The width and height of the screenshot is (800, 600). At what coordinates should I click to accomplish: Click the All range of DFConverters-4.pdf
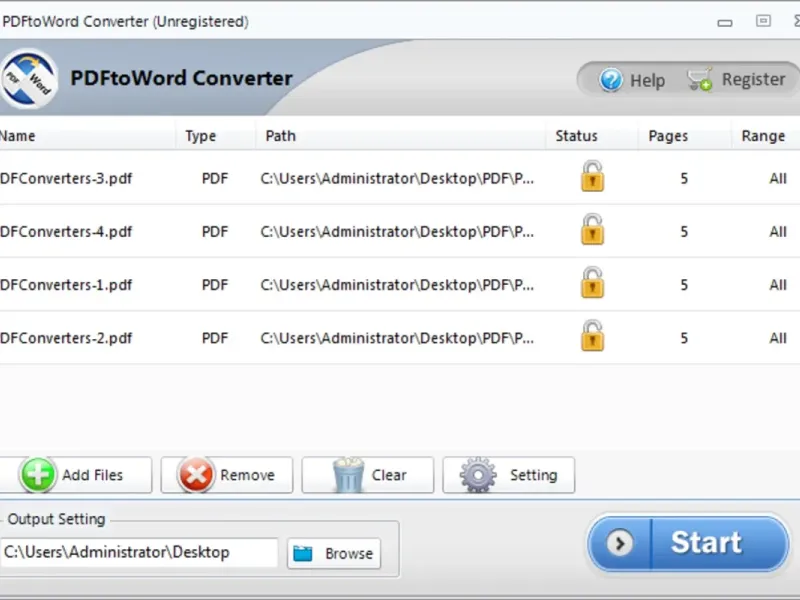[778, 232]
